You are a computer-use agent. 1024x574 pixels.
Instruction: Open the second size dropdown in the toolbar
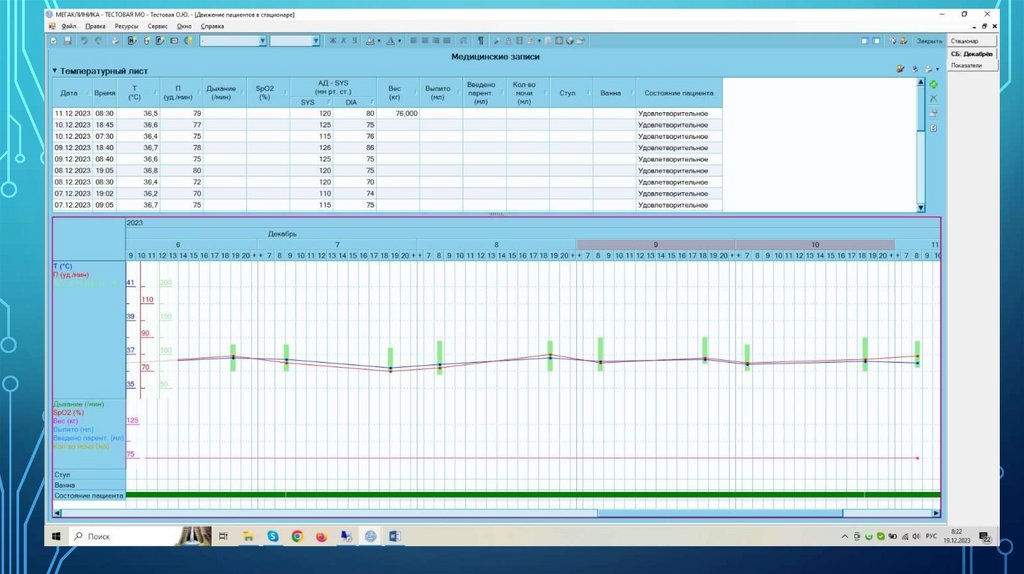point(293,41)
